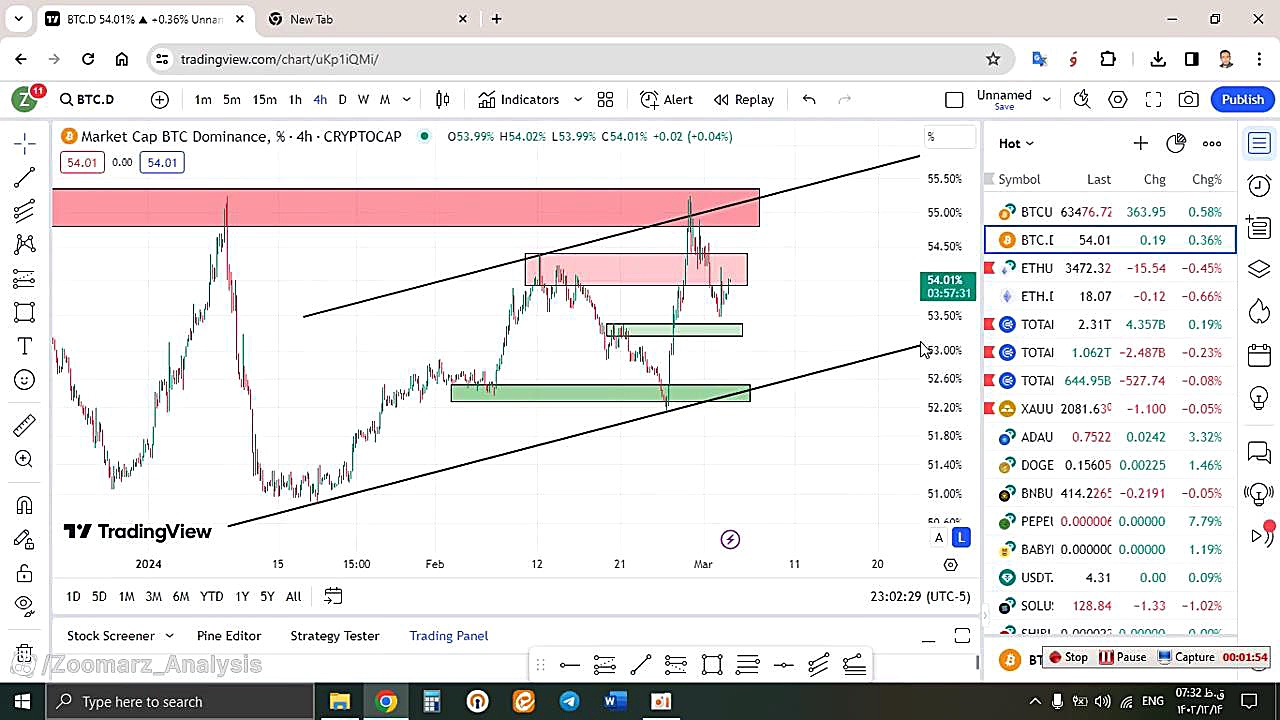Expand the Hot watchlist dropdown
Screen dimensions: 1280x720
pyautogui.click(x=1016, y=143)
